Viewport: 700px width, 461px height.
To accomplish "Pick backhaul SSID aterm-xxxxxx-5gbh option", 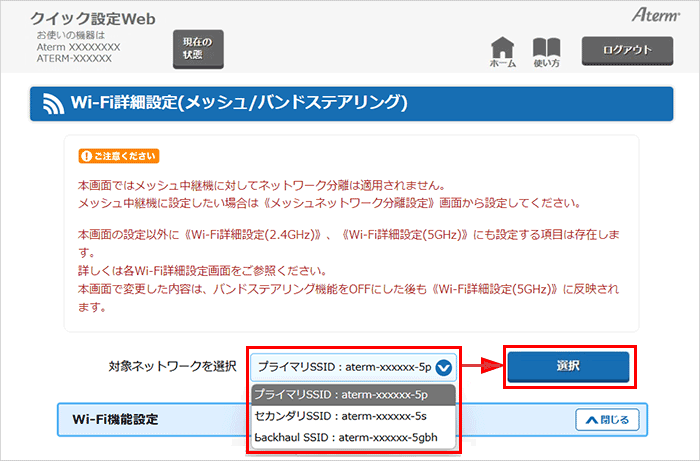I will tap(343, 438).
